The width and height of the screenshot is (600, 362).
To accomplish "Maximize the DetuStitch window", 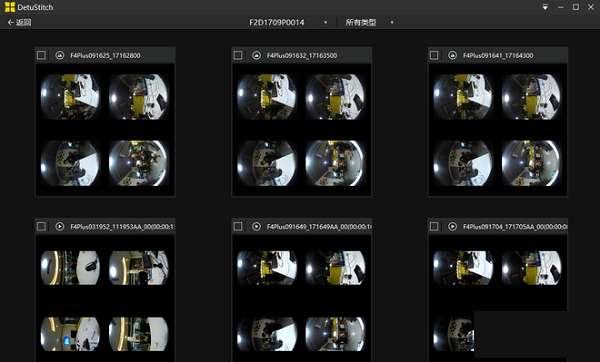I will tap(576, 7).
